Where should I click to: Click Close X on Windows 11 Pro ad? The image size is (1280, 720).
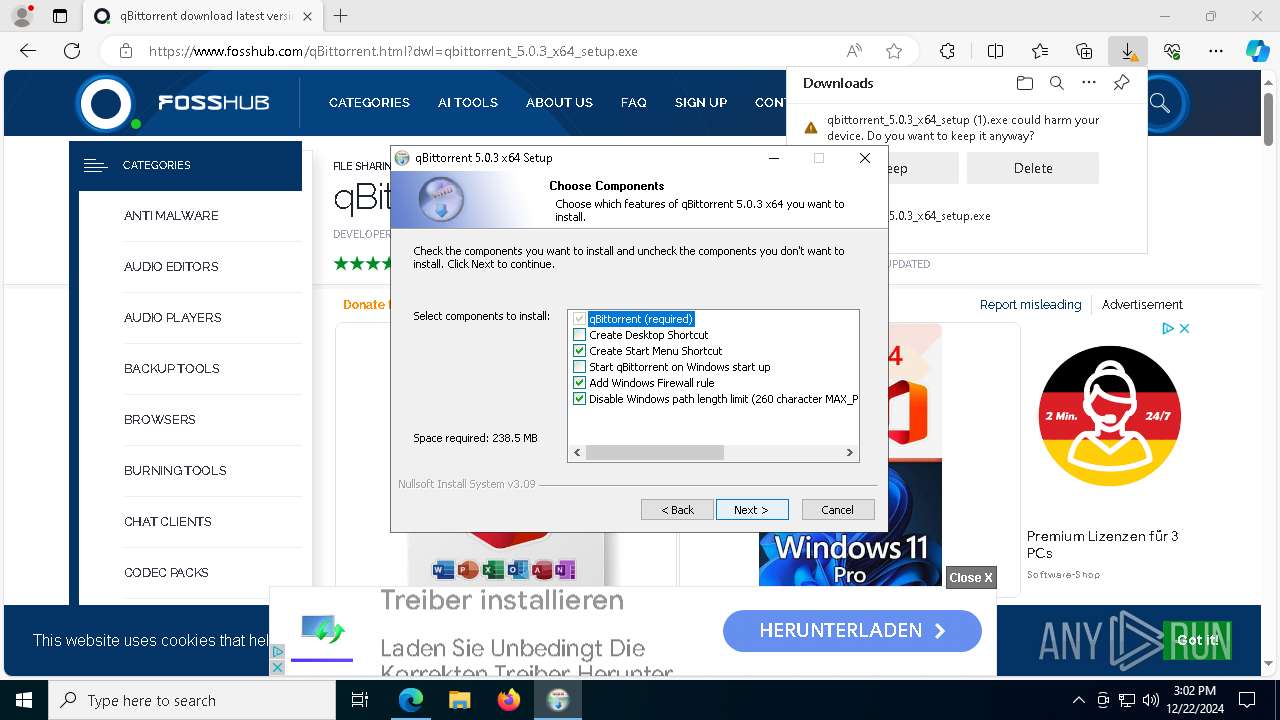pyautogui.click(x=971, y=577)
